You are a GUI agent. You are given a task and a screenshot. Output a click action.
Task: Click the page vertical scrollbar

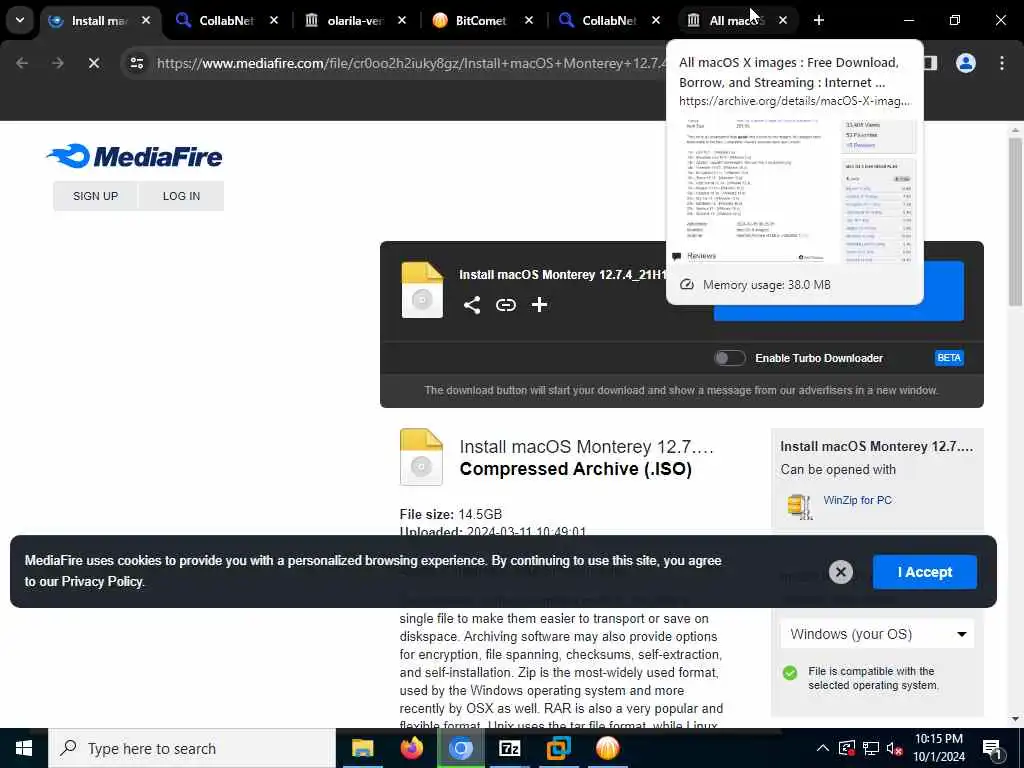click(x=1015, y=222)
